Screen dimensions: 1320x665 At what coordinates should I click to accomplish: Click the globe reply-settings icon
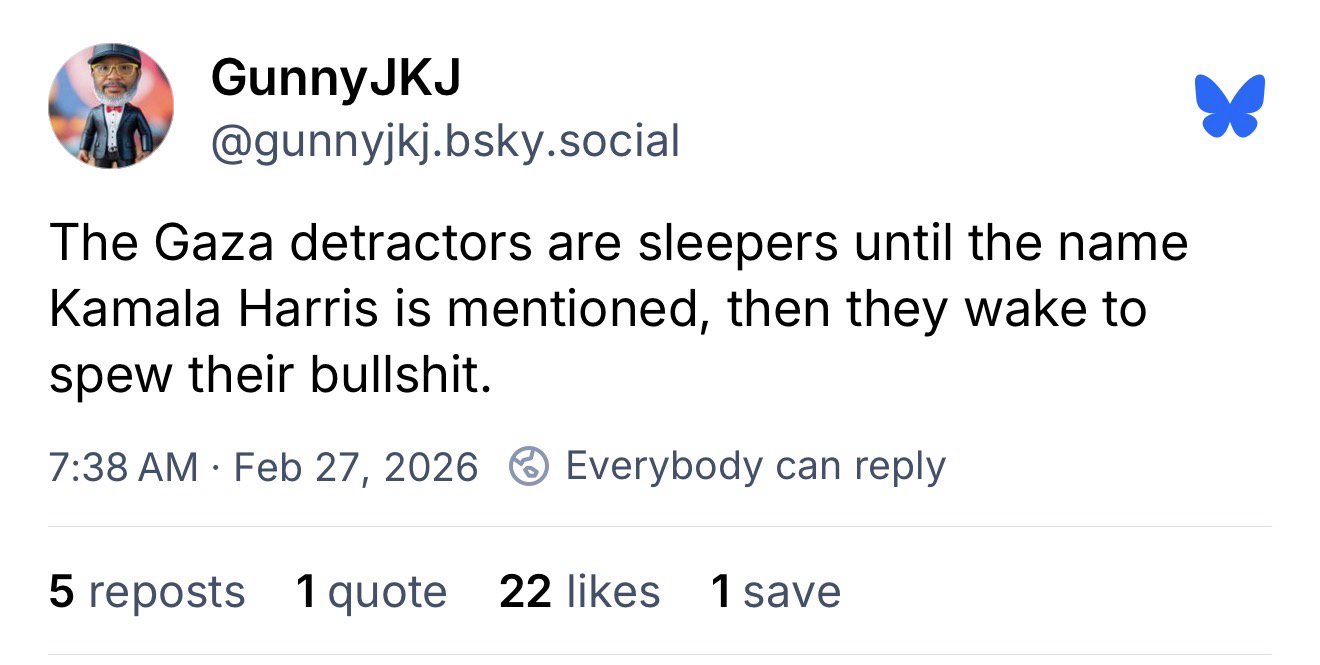529,466
